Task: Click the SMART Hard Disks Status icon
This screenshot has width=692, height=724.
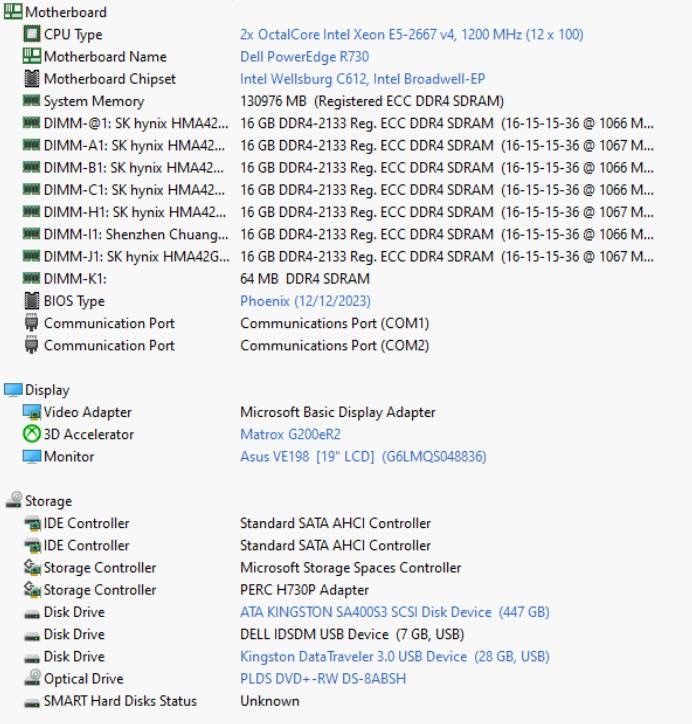Action: pos(32,703)
